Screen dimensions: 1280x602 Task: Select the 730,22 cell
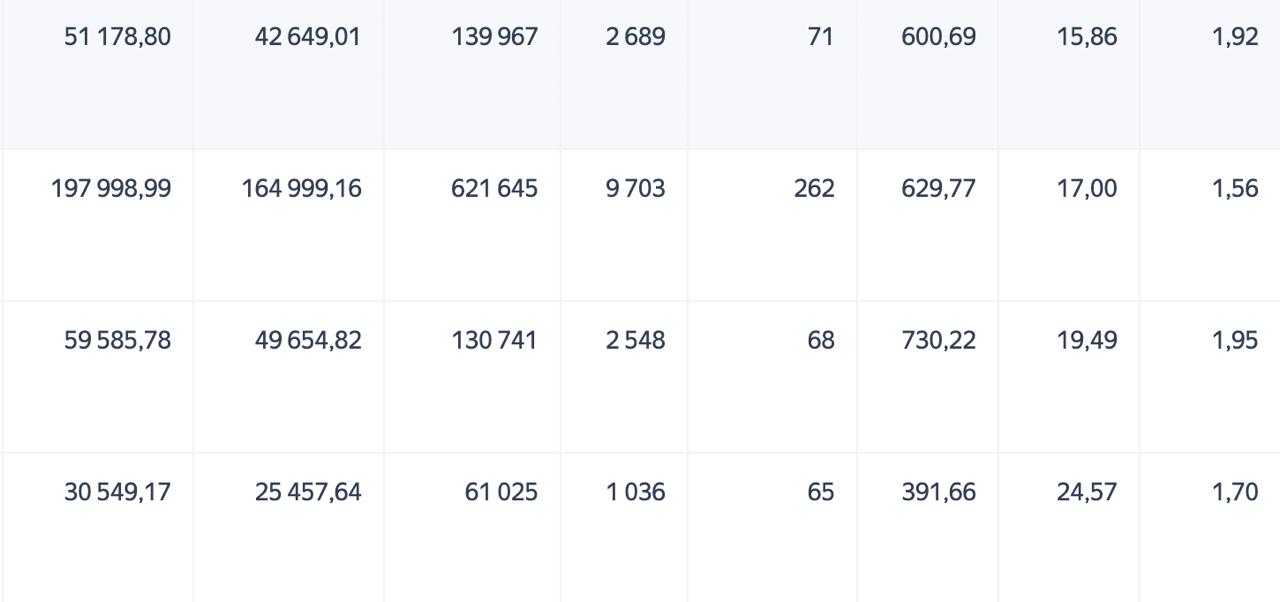938,341
